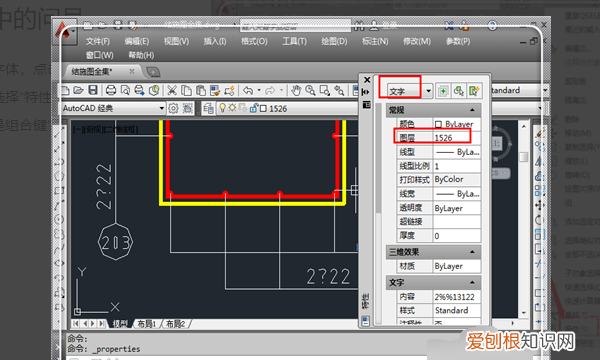
Task: Switch to the 布局1 layout tab
Action: [147, 324]
